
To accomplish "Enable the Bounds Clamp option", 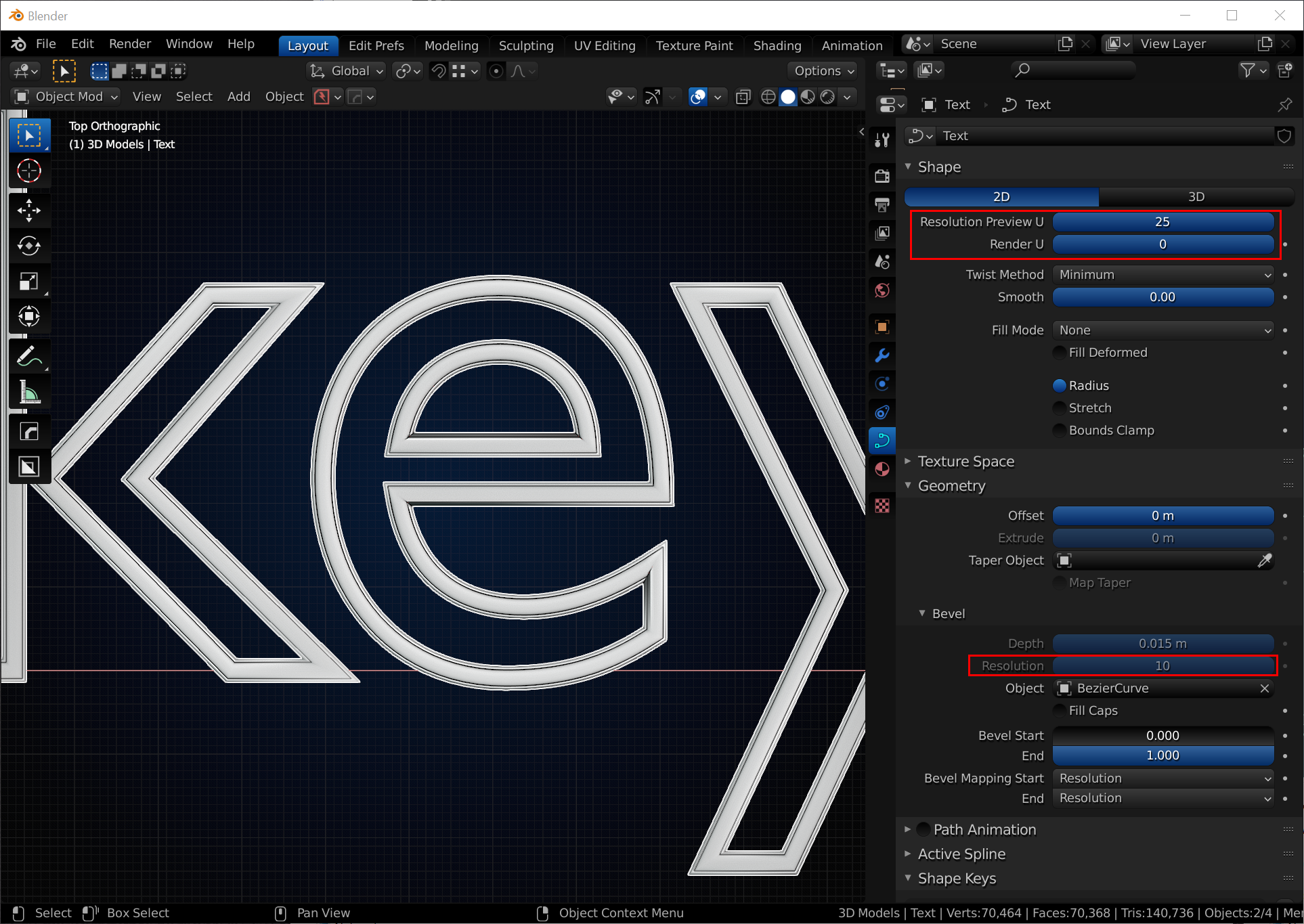I will 1060,430.
